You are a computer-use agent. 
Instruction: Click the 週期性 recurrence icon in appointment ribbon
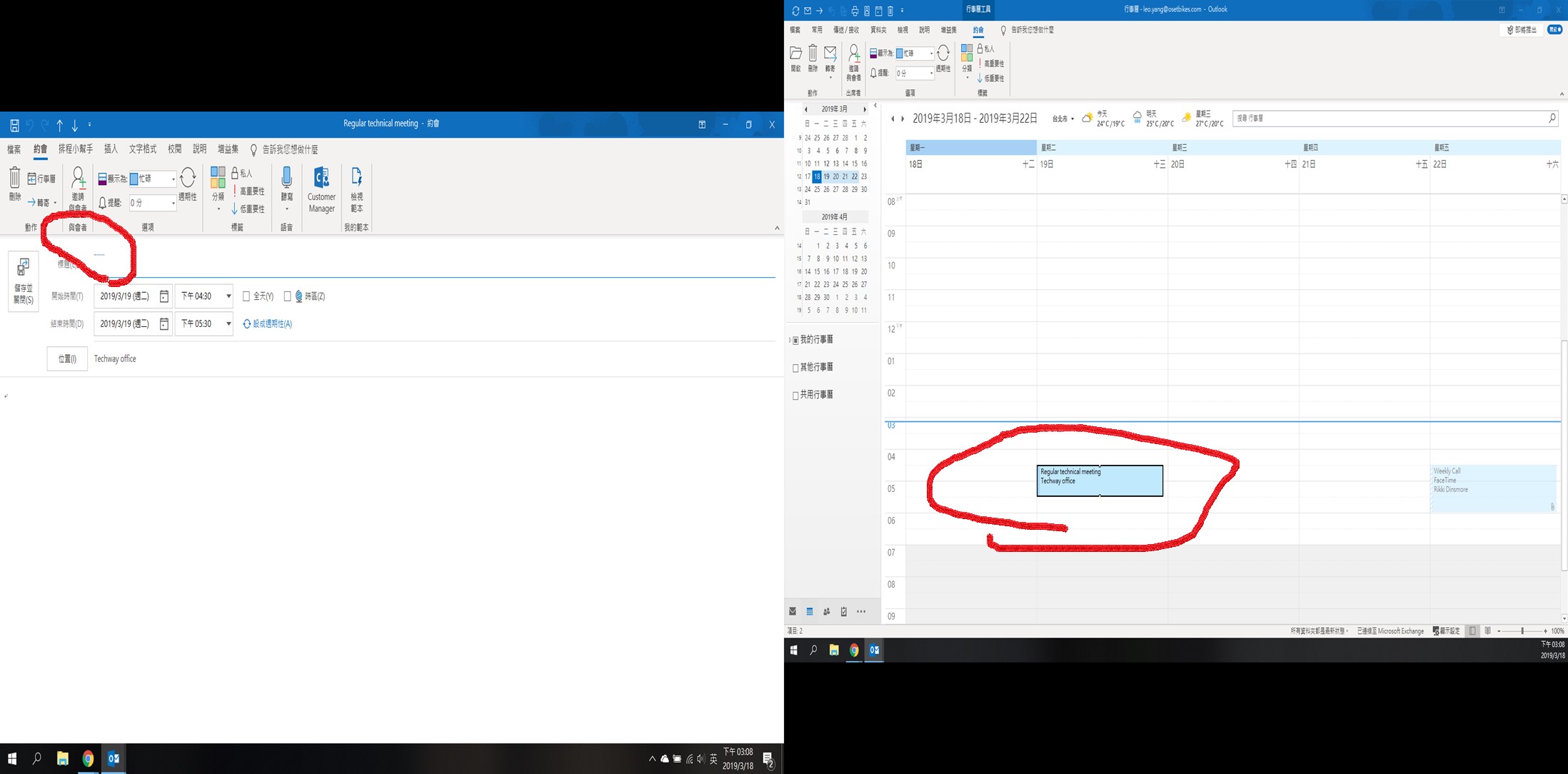(x=188, y=178)
